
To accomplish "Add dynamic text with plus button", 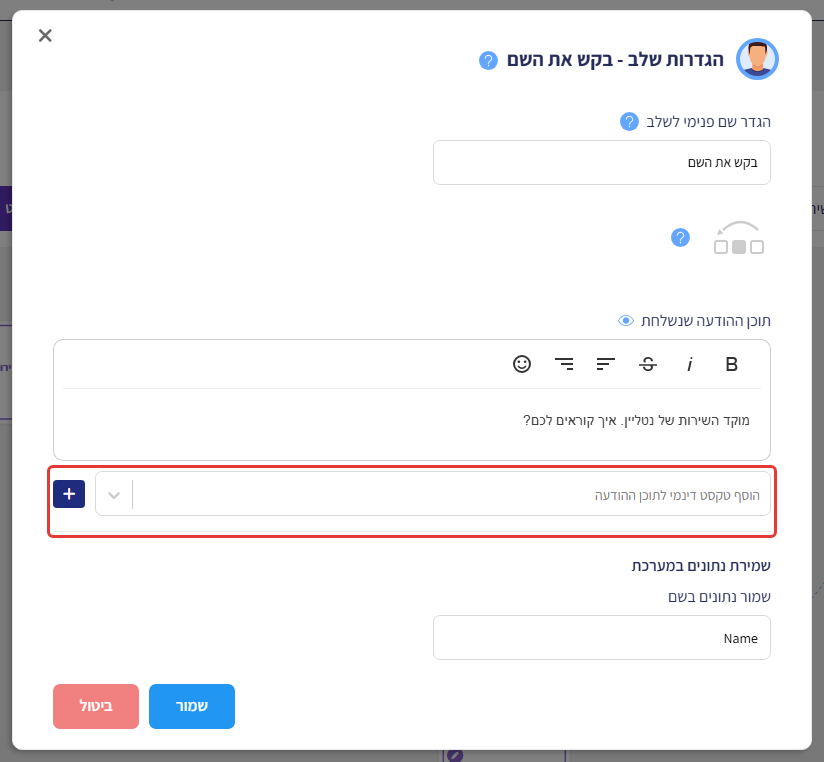I will [x=69, y=494].
